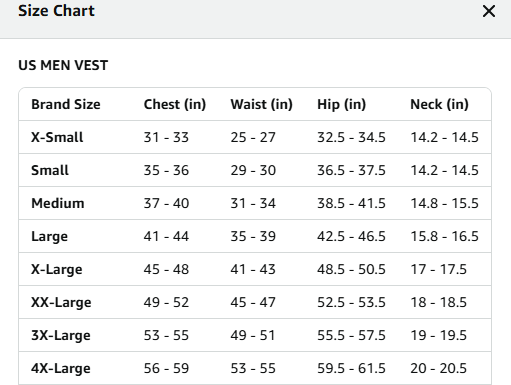The image size is (511, 385).
Task: Select the X-Large size row label
Action: point(57,269)
